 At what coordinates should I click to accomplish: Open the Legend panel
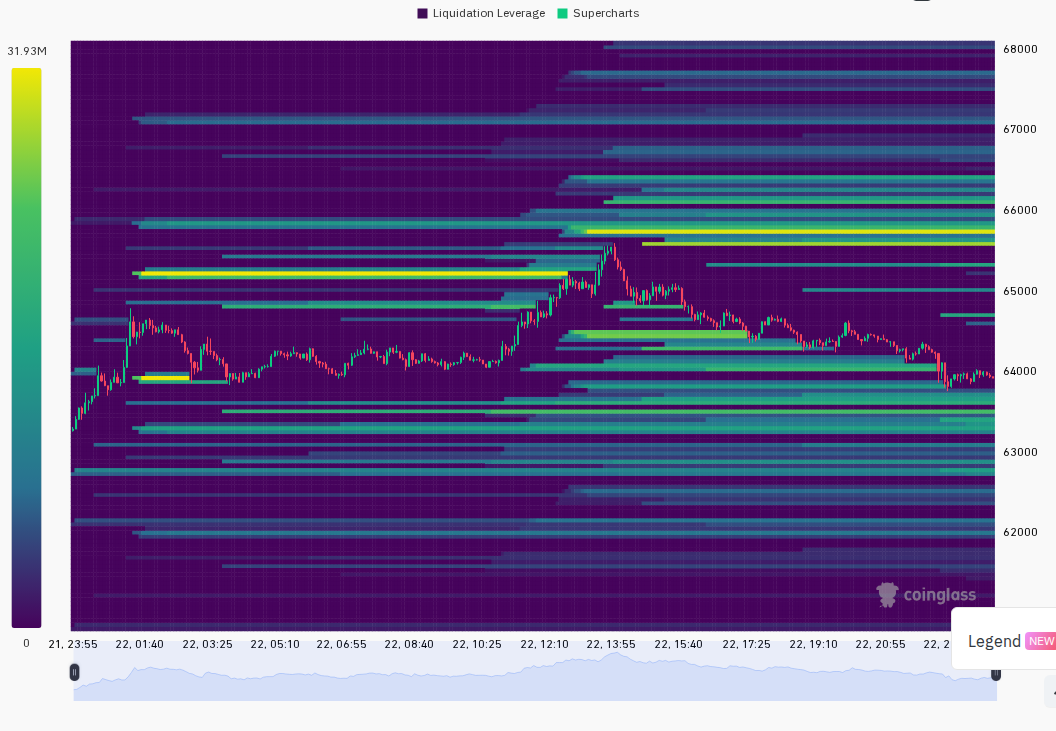pos(994,641)
